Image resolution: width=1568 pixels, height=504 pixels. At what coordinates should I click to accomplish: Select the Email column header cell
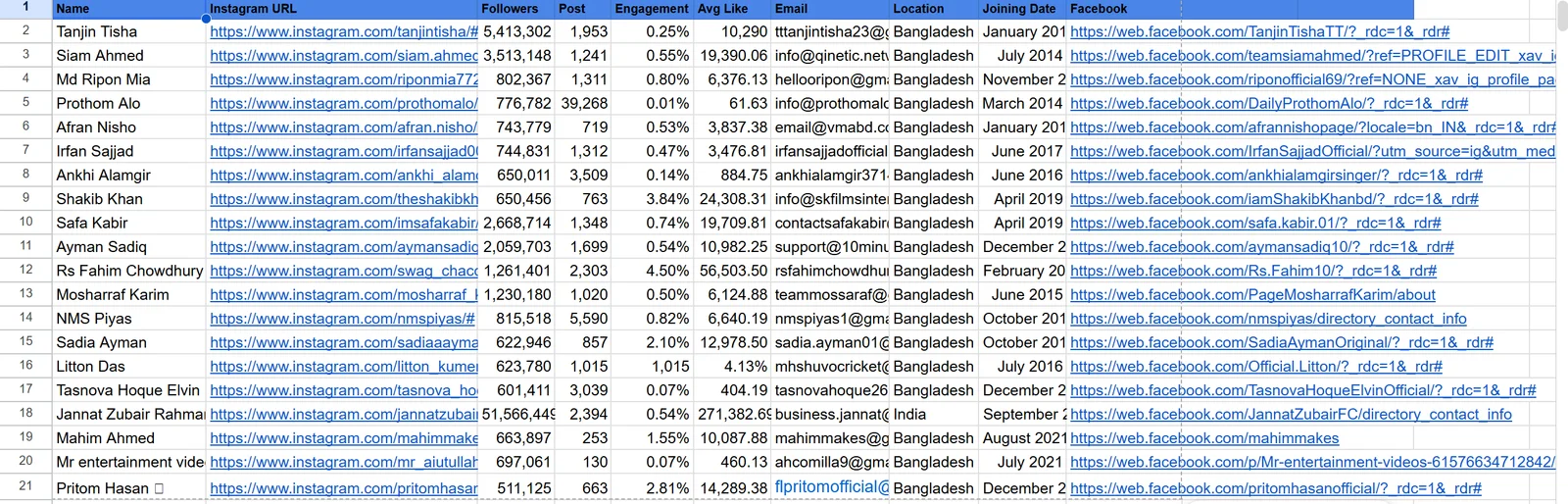pyautogui.click(x=831, y=9)
